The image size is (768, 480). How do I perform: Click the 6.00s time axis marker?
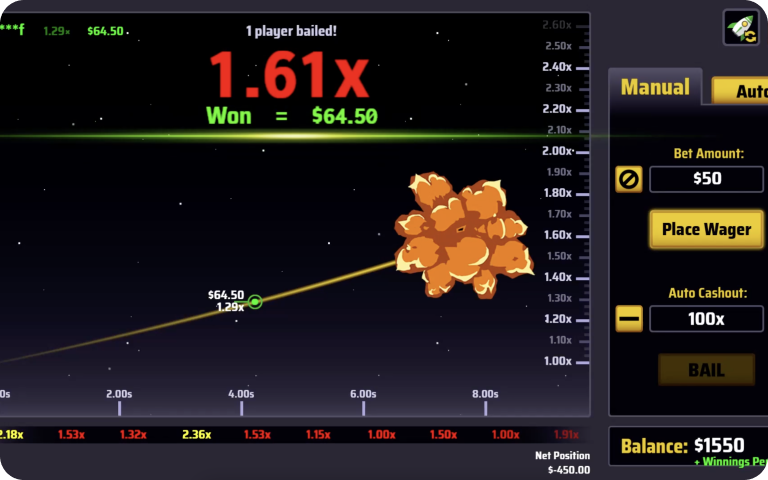click(x=363, y=394)
